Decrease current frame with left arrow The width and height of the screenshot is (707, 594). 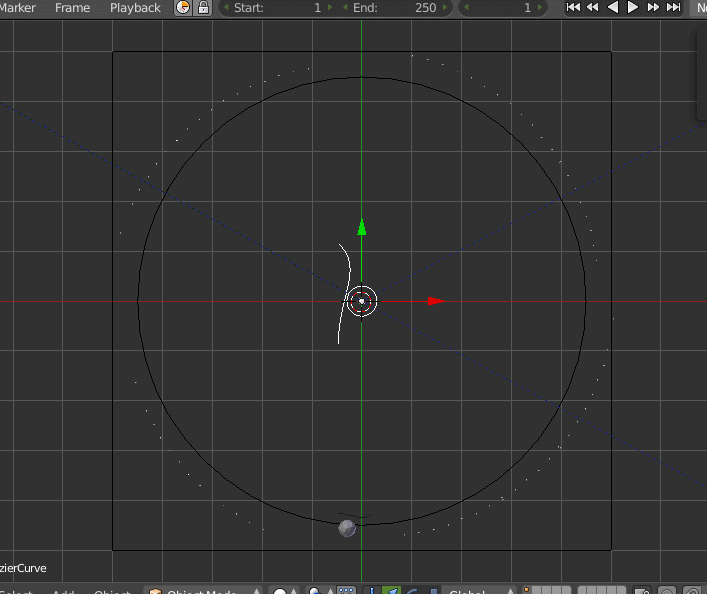click(x=466, y=7)
